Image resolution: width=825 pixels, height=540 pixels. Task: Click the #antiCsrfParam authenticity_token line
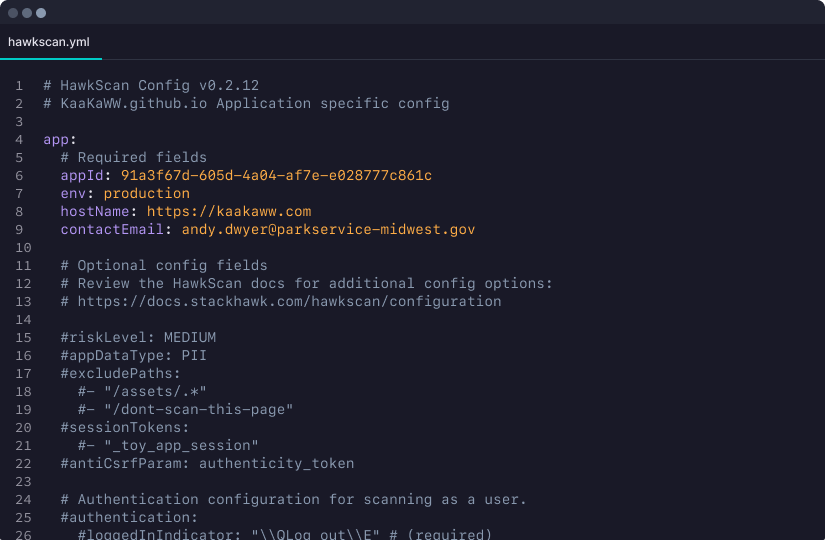(207, 464)
